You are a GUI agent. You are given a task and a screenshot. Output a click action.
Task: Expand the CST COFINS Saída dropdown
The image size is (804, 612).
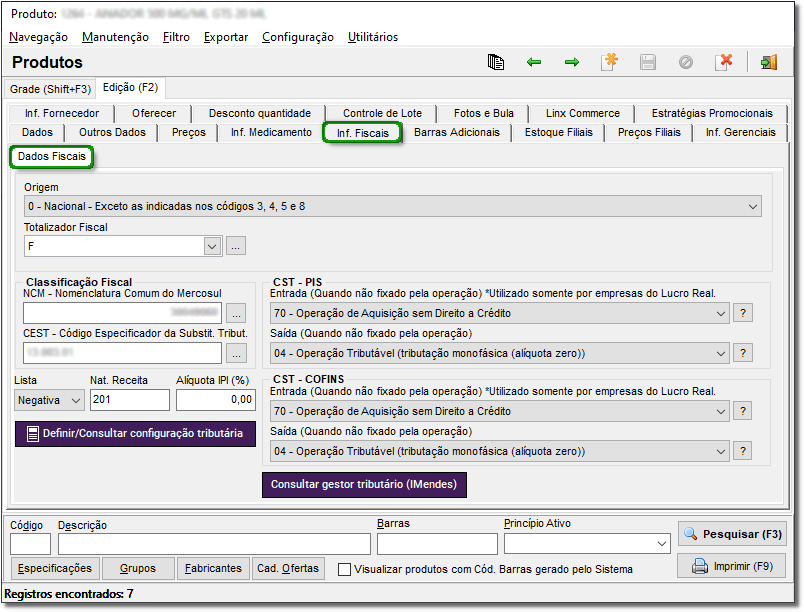point(720,451)
